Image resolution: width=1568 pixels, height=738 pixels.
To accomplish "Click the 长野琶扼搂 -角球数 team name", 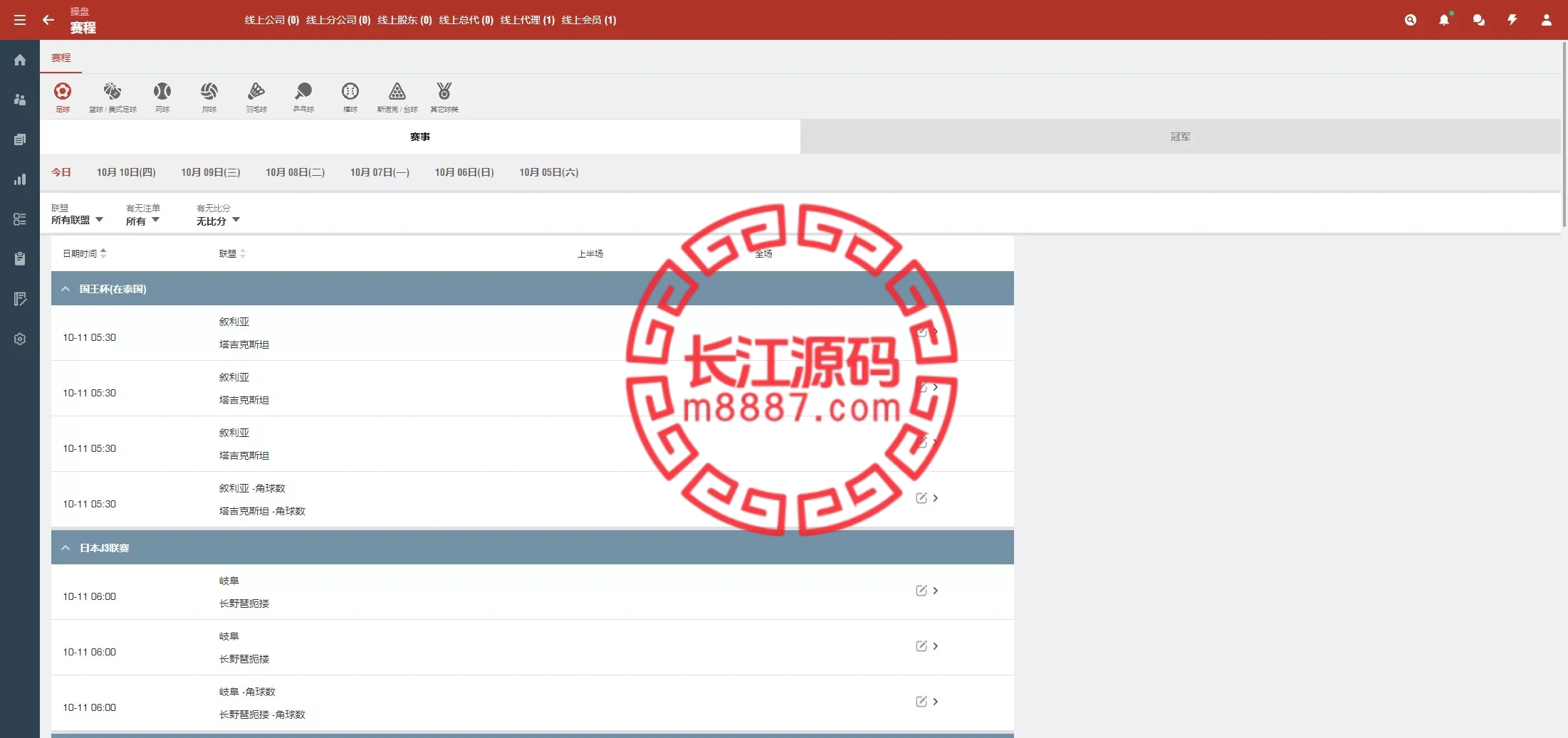I will [262, 715].
